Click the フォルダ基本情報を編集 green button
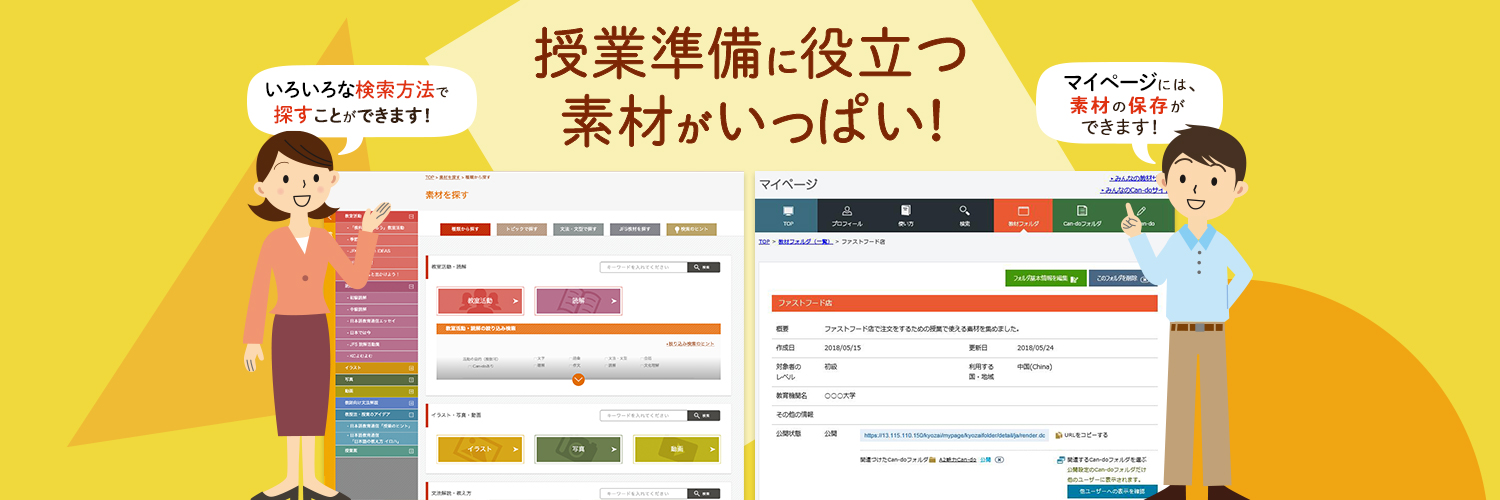1500x500 pixels. [1045, 278]
